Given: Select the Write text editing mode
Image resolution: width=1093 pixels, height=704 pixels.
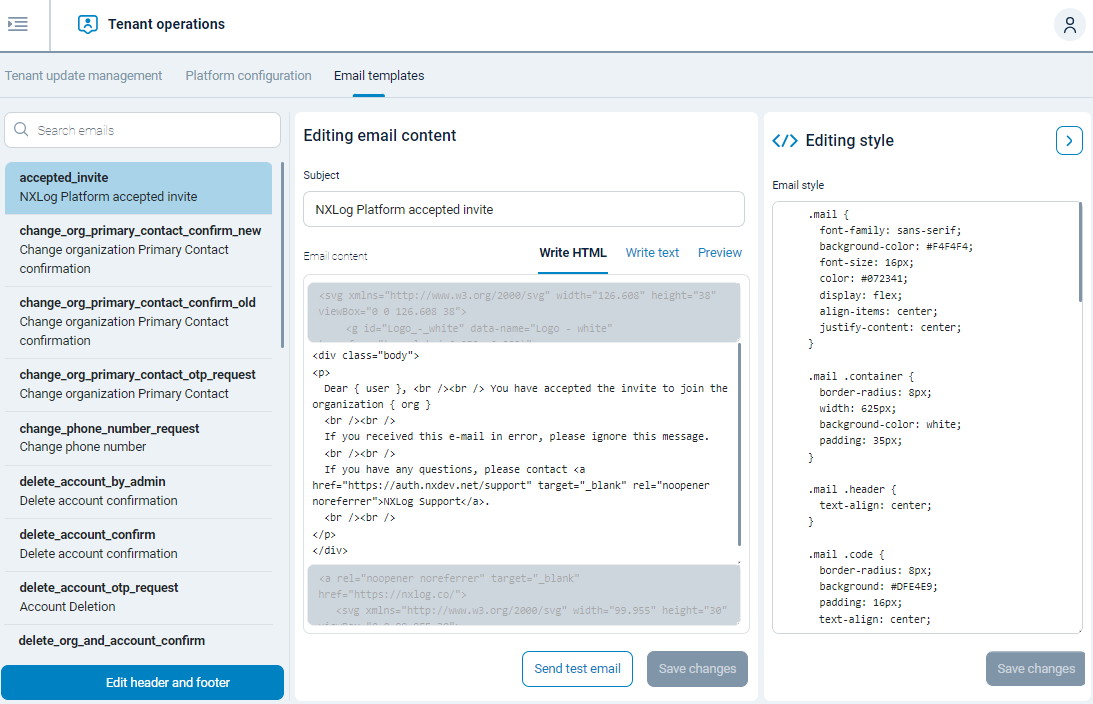Looking at the screenshot, I should (652, 252).
